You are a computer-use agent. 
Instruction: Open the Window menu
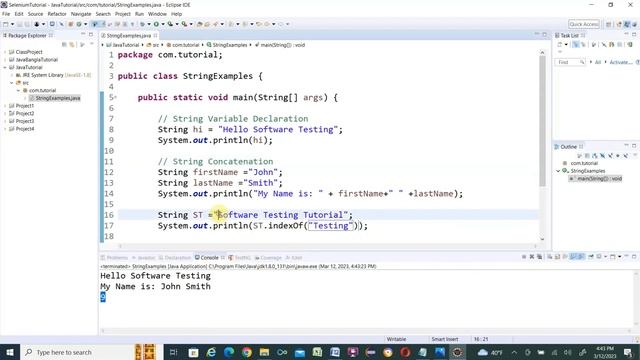point(157,14)
